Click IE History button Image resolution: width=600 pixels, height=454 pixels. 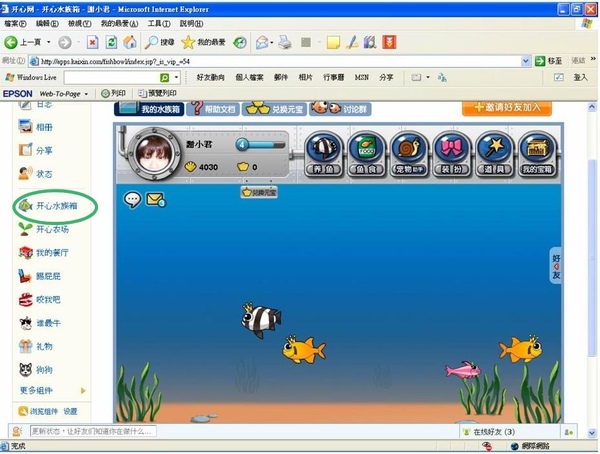(x=240, y=42)
